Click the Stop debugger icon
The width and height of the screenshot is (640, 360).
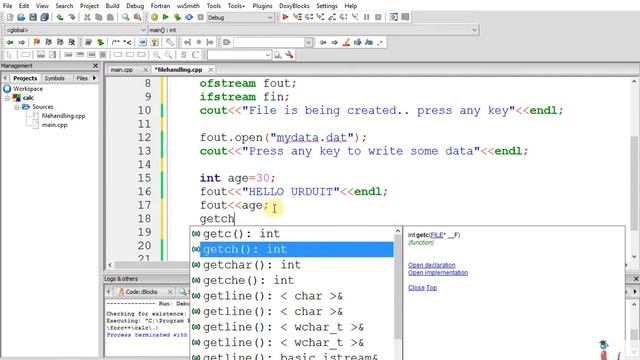378,17
